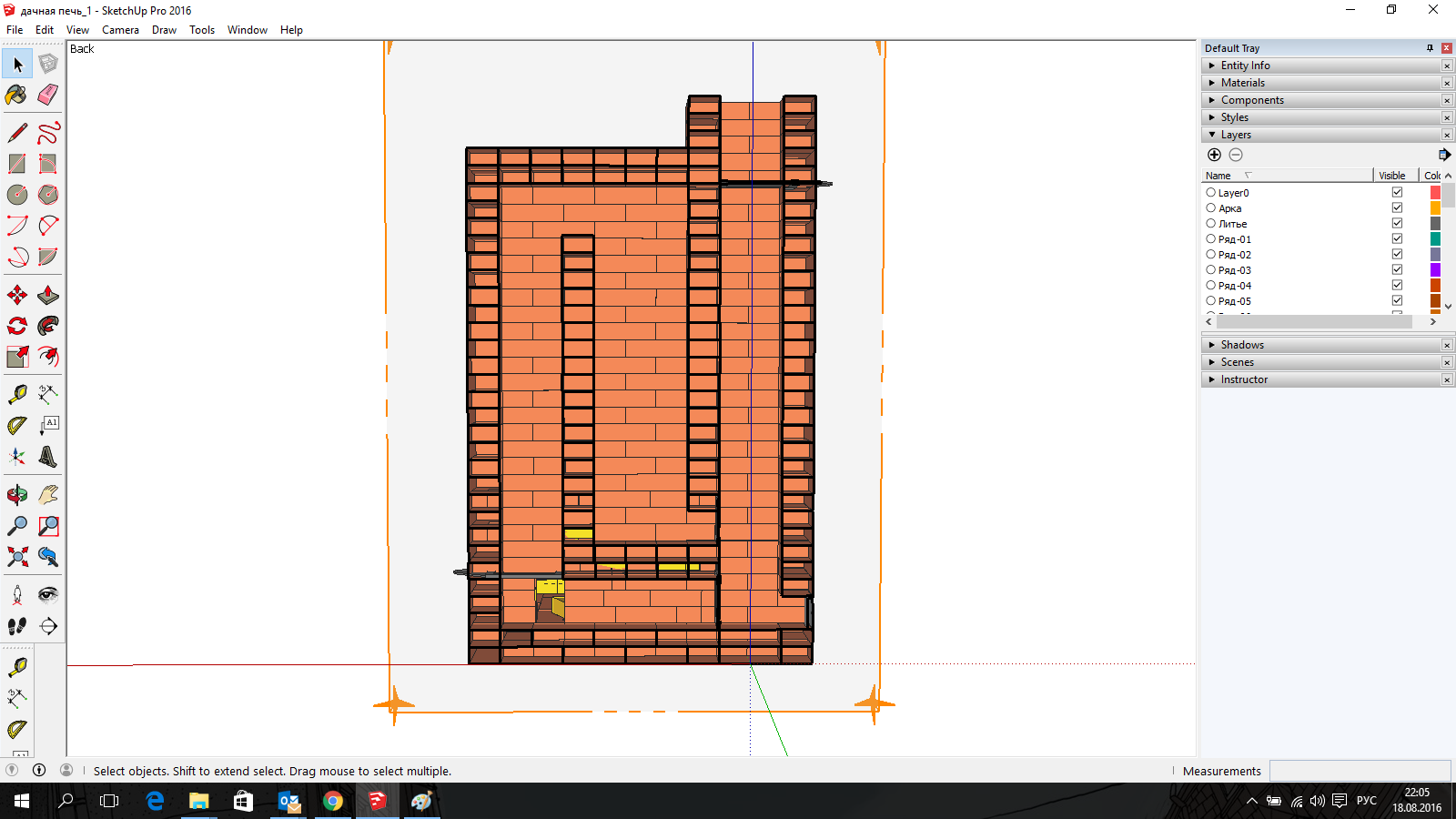
Task: Select the Paint Bucket tool
Action: pyautogui.click(x=16, y=95)
